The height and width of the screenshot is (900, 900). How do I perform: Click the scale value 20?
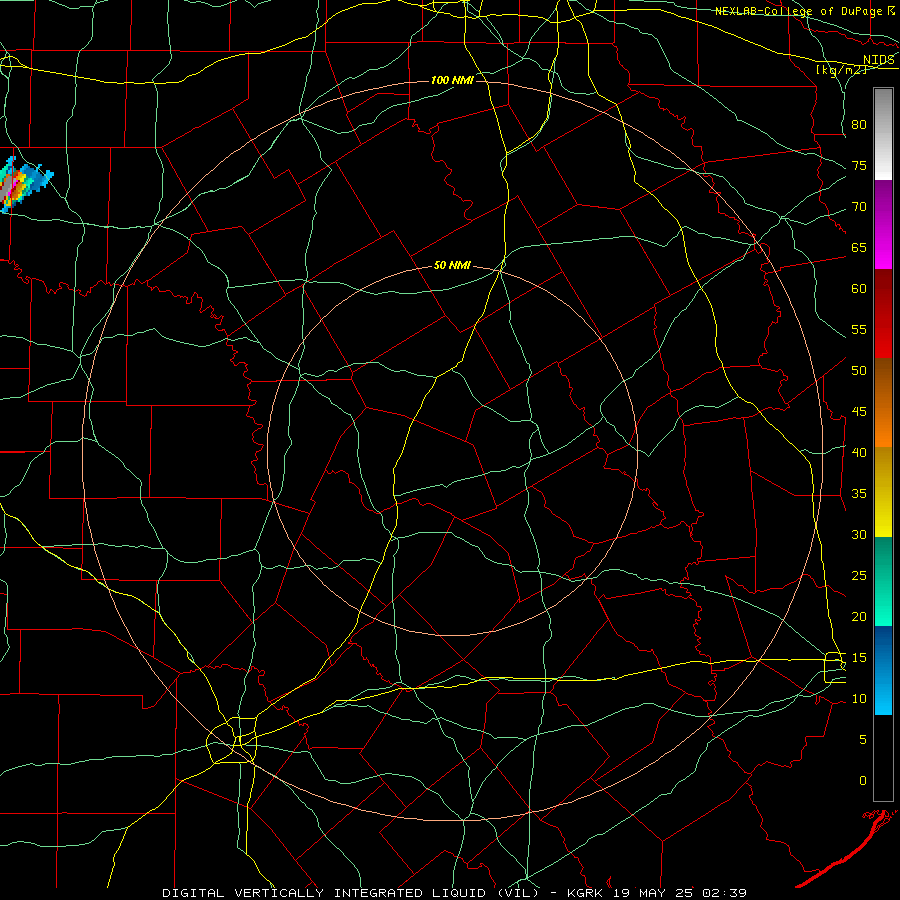(859, 616)
